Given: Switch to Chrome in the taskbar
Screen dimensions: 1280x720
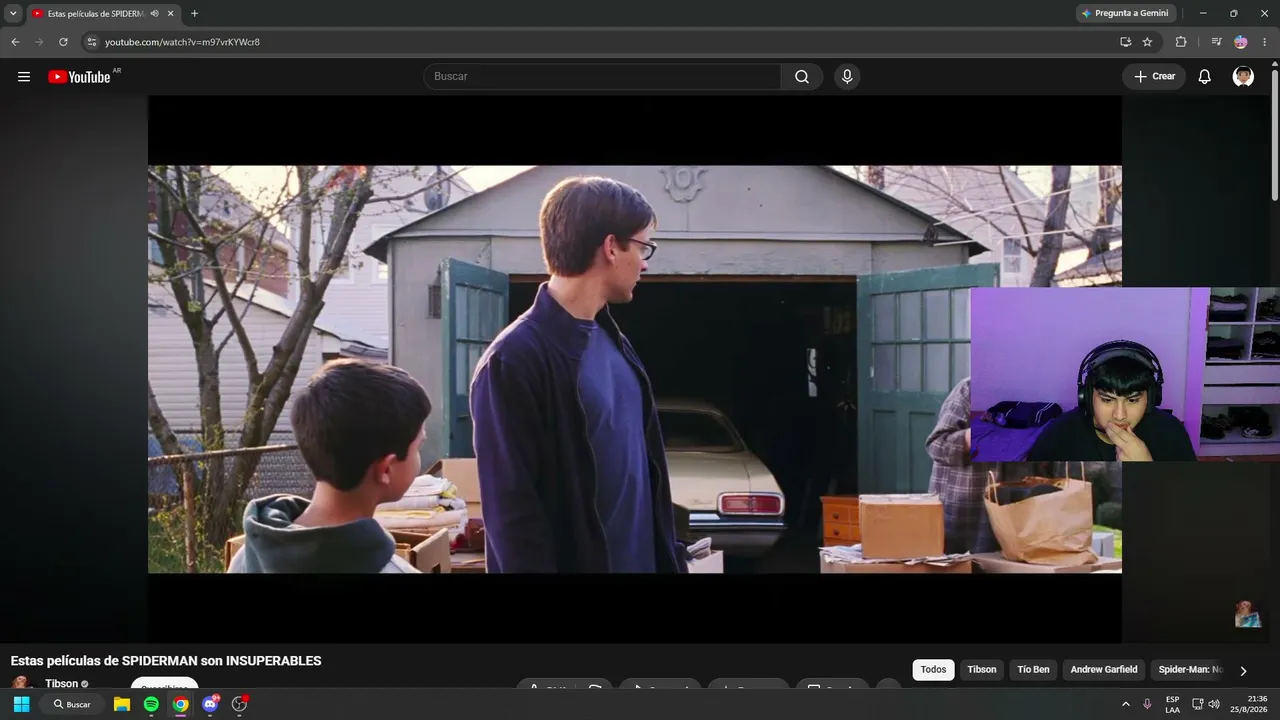Looking at the screenshot, I should (x=180, y=704).
